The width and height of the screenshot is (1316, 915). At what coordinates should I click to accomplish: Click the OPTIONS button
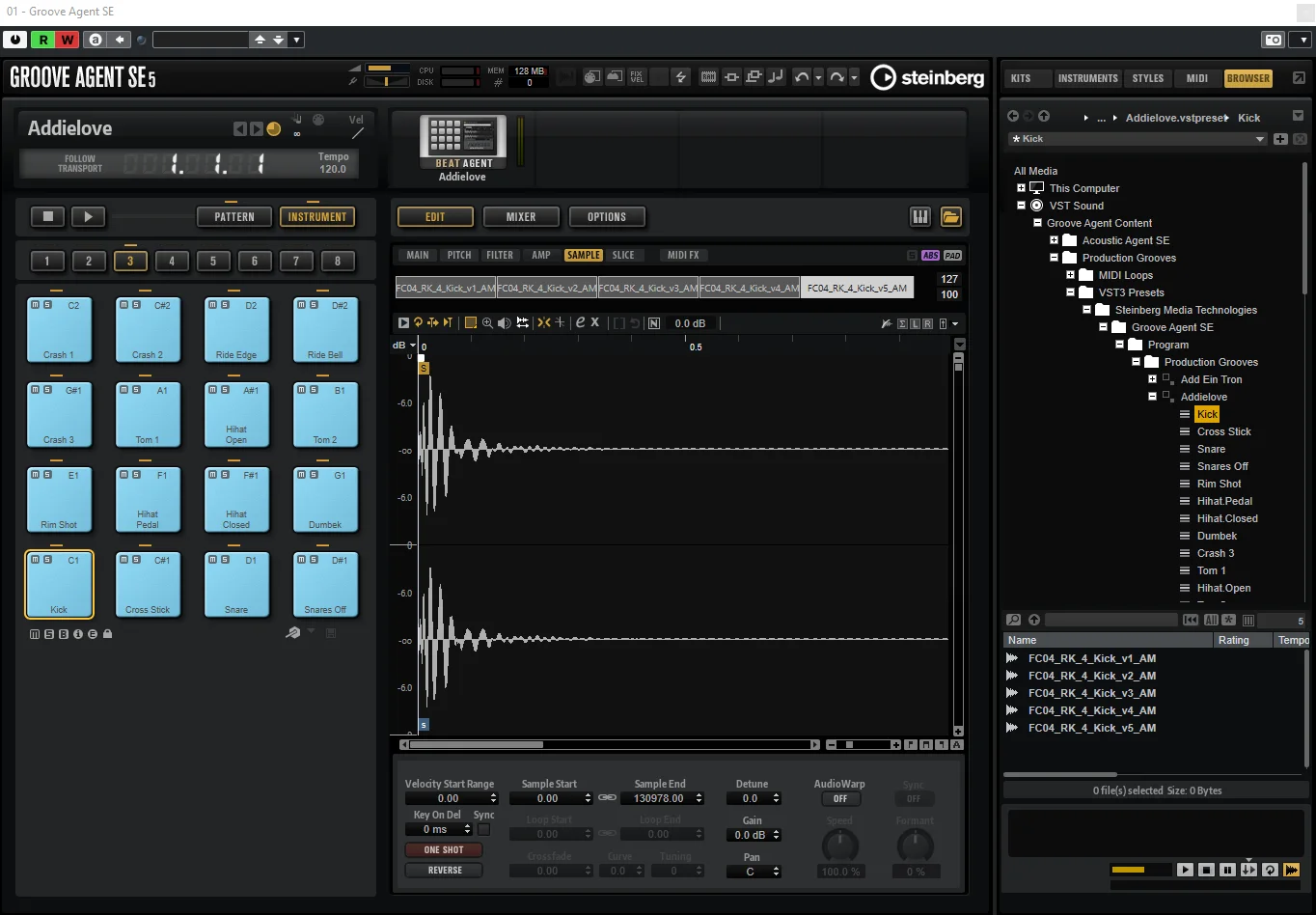point(607,217)
